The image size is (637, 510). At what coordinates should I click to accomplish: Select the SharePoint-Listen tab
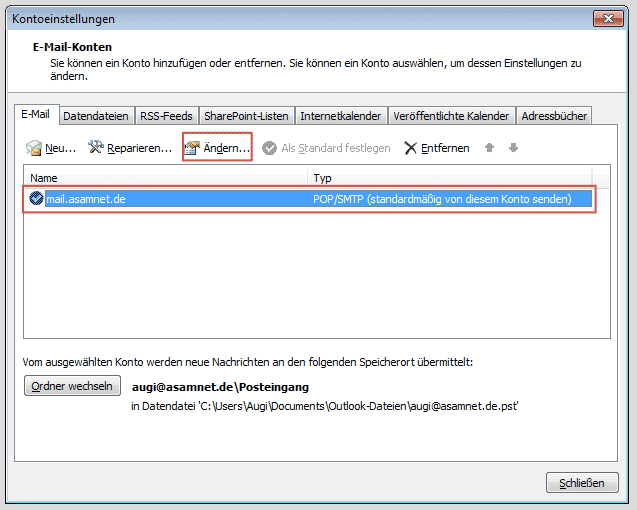(246, 116)
